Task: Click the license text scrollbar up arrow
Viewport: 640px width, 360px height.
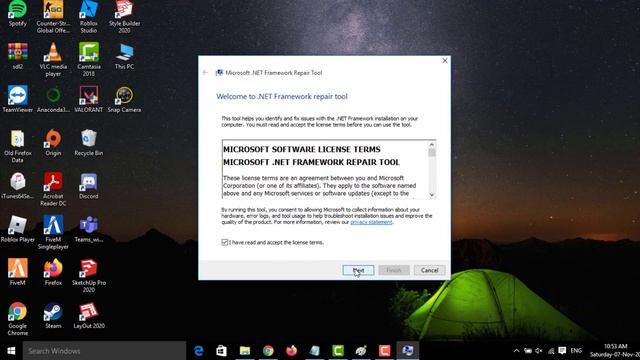Action: (x=432, y=144)
